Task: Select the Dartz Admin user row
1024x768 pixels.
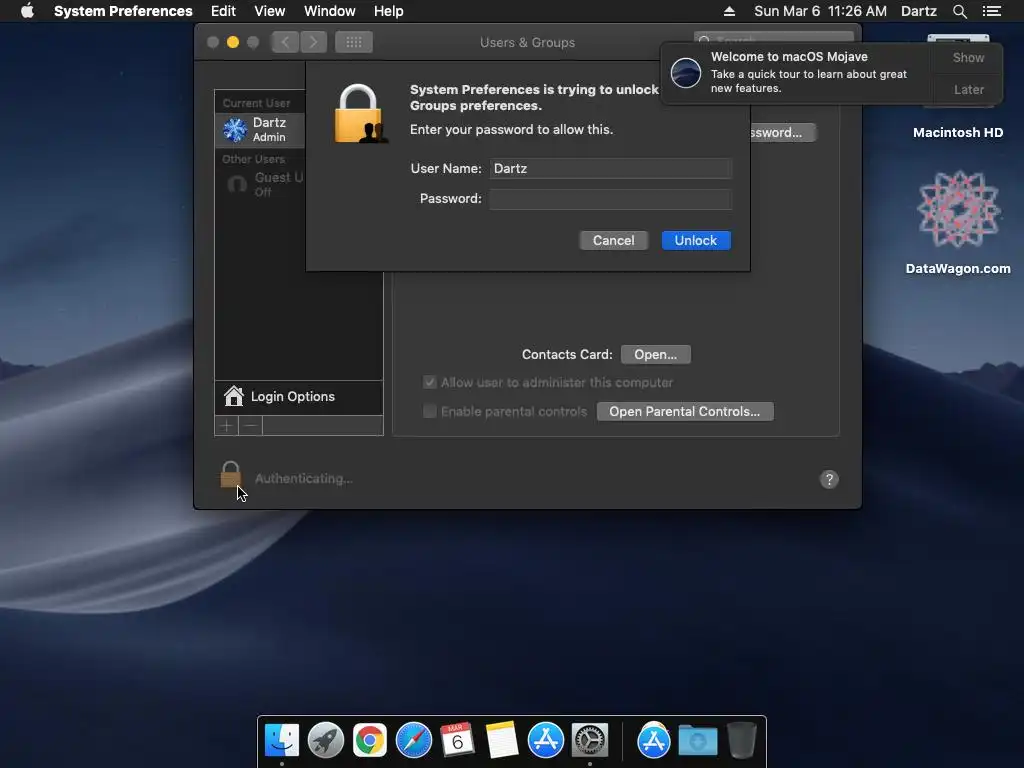Action: coord(261,129)
